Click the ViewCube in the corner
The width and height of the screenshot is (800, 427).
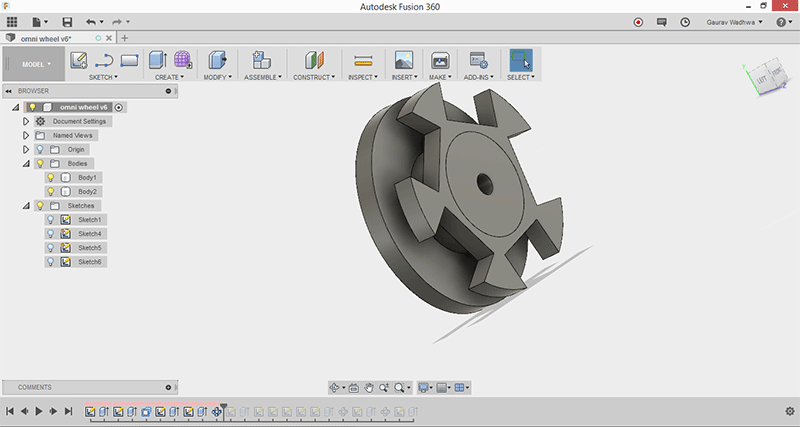[x=768, y=78]
